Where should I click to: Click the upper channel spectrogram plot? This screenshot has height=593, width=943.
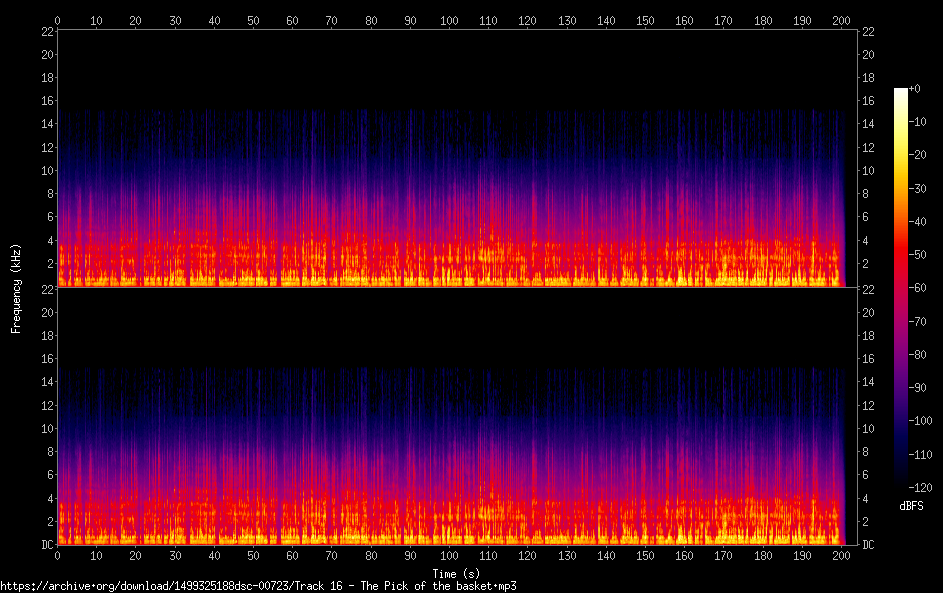tap(457, 158)
